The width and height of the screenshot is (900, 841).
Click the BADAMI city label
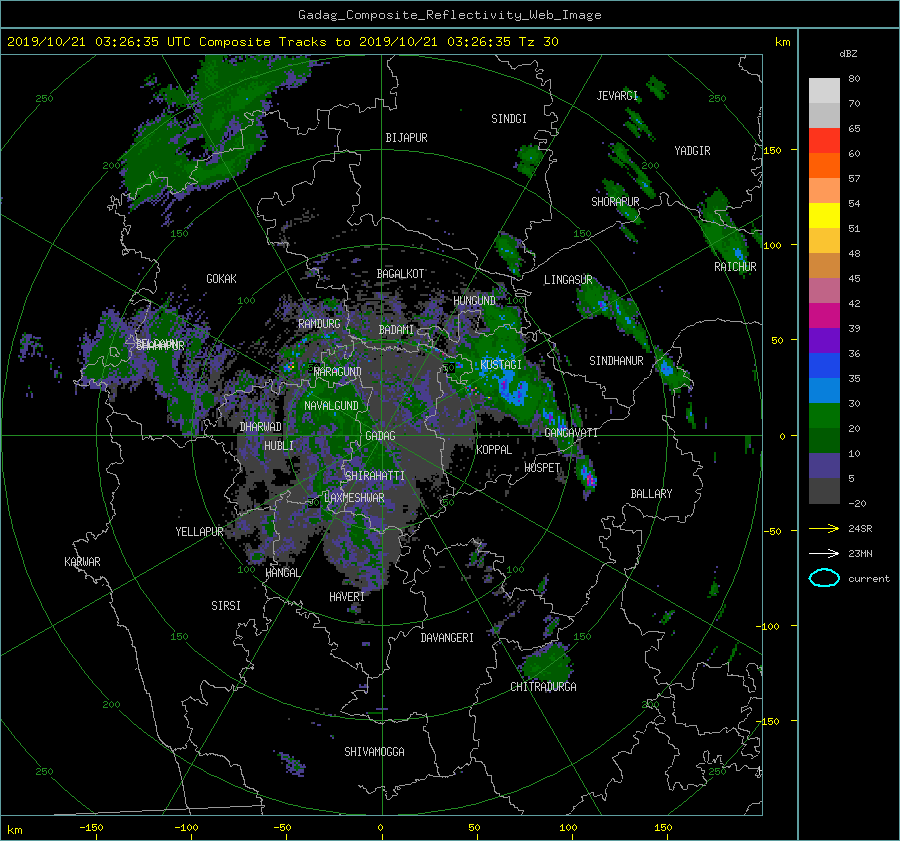(396, 330)
